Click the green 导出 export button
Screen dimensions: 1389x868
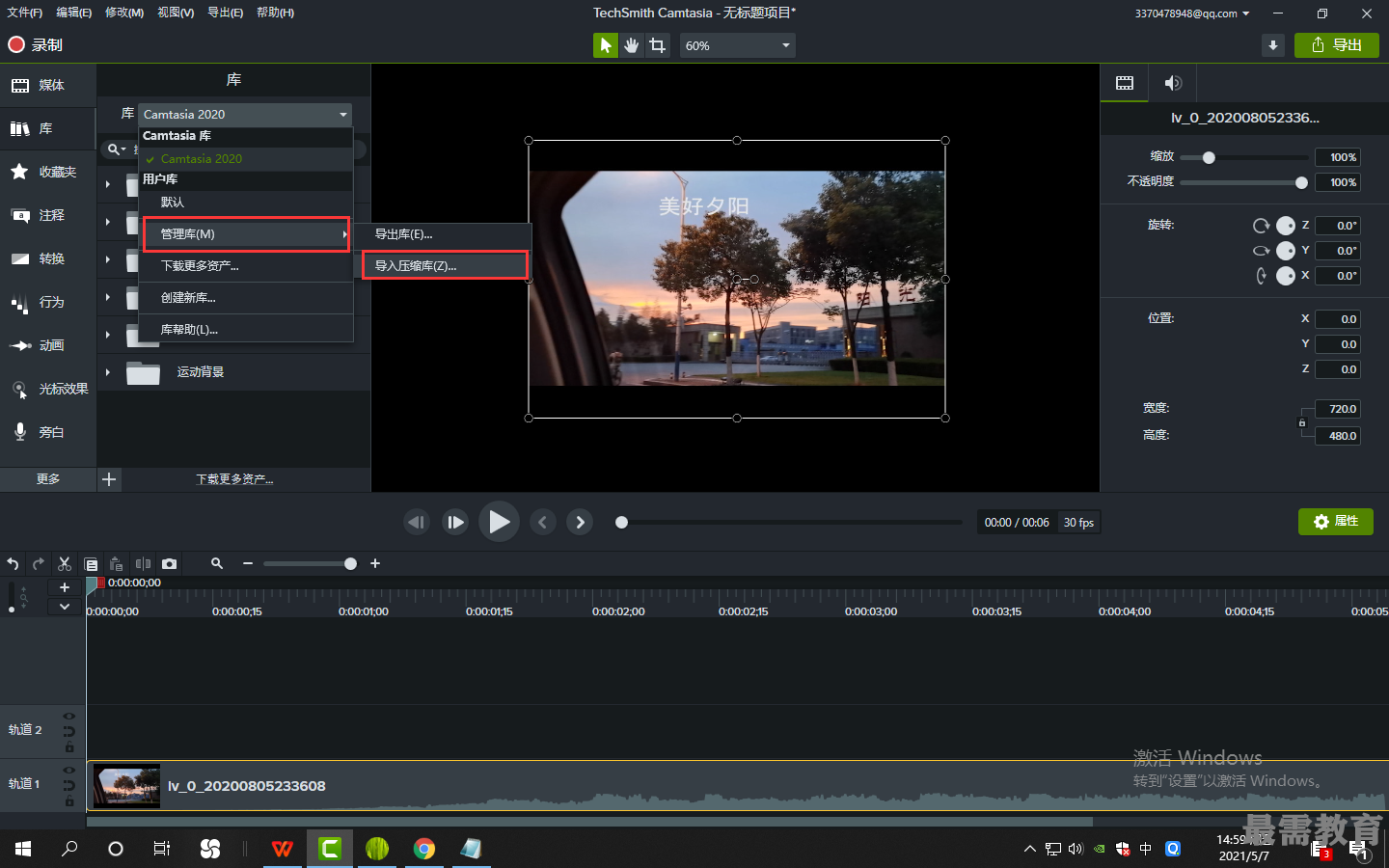pos(1337,45)
